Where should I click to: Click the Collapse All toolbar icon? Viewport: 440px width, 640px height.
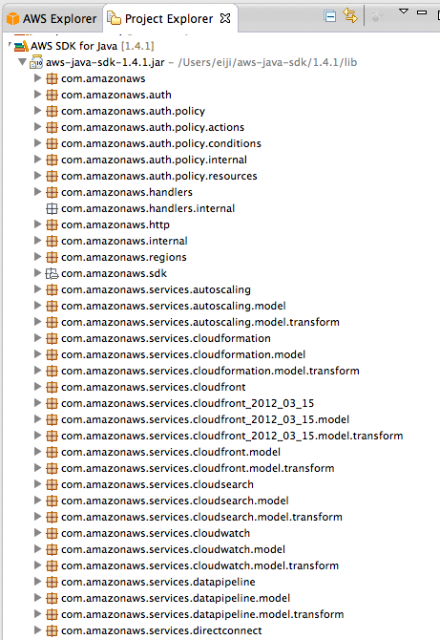pos(330,16)
